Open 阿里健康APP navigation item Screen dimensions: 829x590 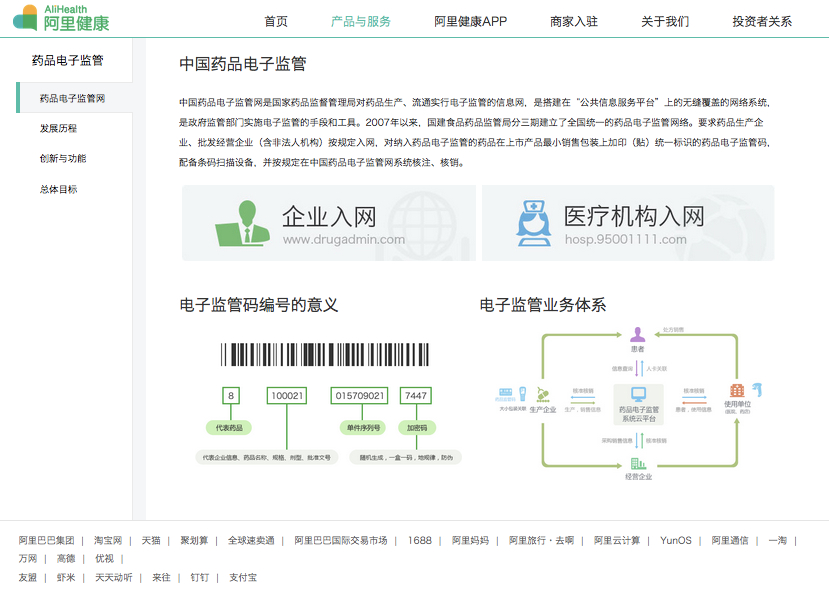(x=471, y=22)
